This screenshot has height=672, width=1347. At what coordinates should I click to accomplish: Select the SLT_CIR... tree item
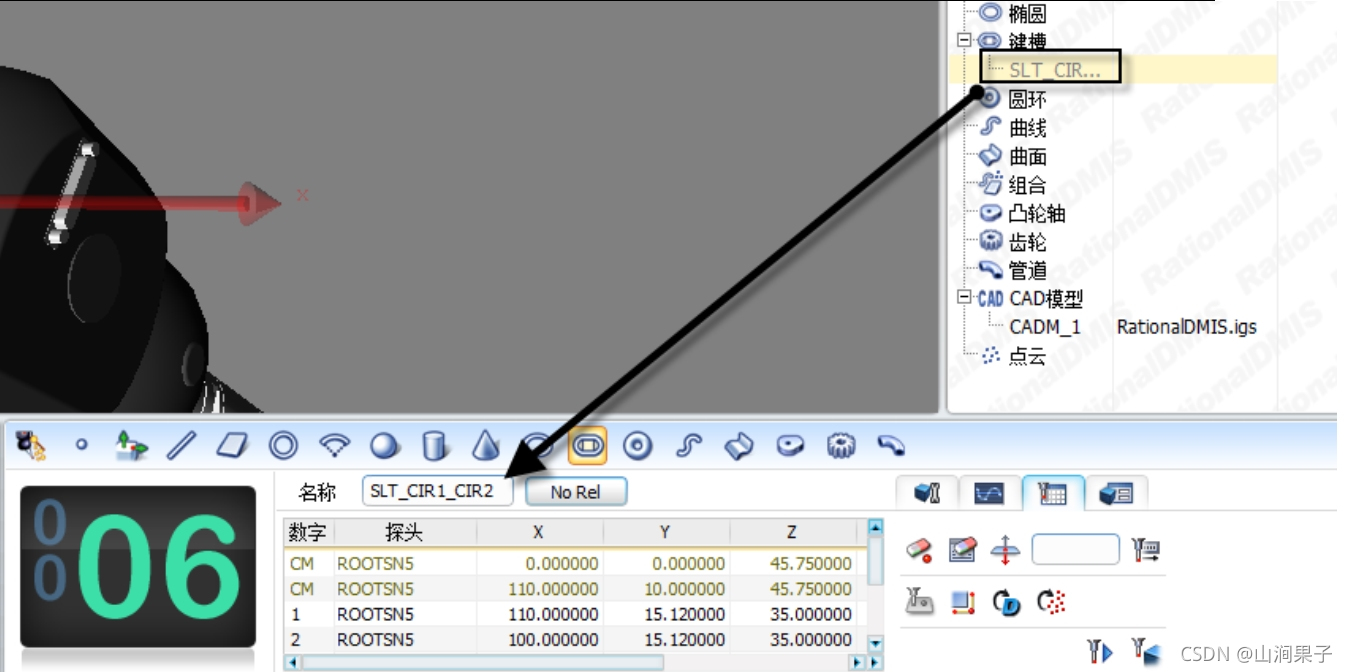coord(1055,70)
